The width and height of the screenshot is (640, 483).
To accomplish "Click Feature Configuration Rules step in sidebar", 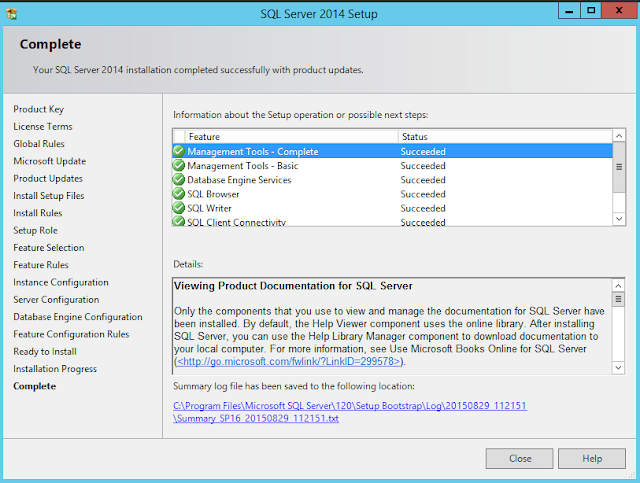I will coord(71,334).
